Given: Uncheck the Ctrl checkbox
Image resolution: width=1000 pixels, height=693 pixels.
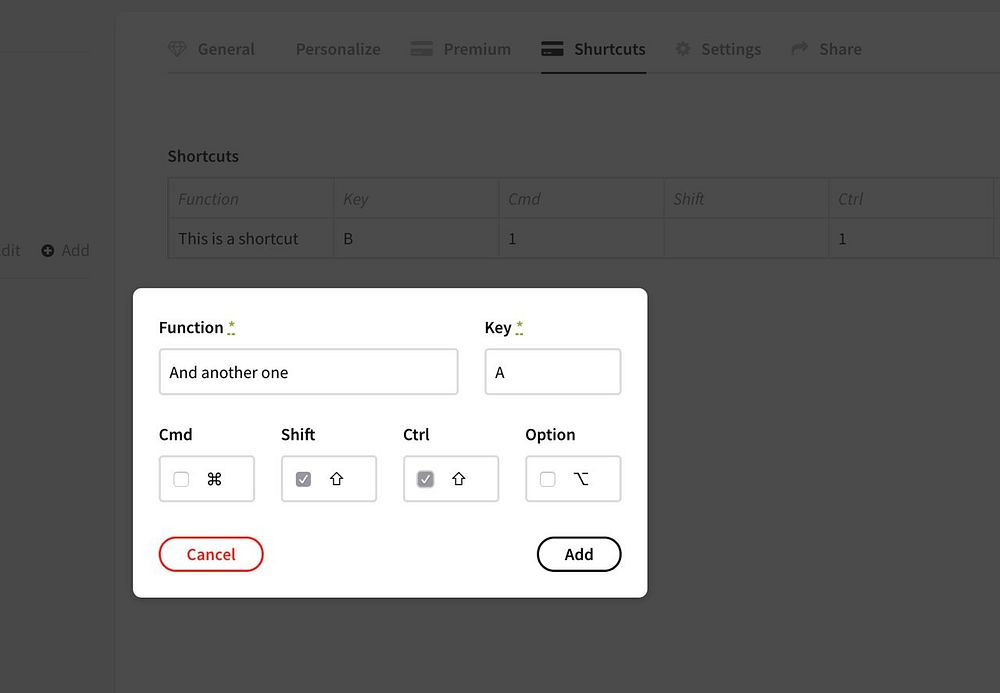Looking at the screenshot, I should pyautogui.click(x=426, y=479).
